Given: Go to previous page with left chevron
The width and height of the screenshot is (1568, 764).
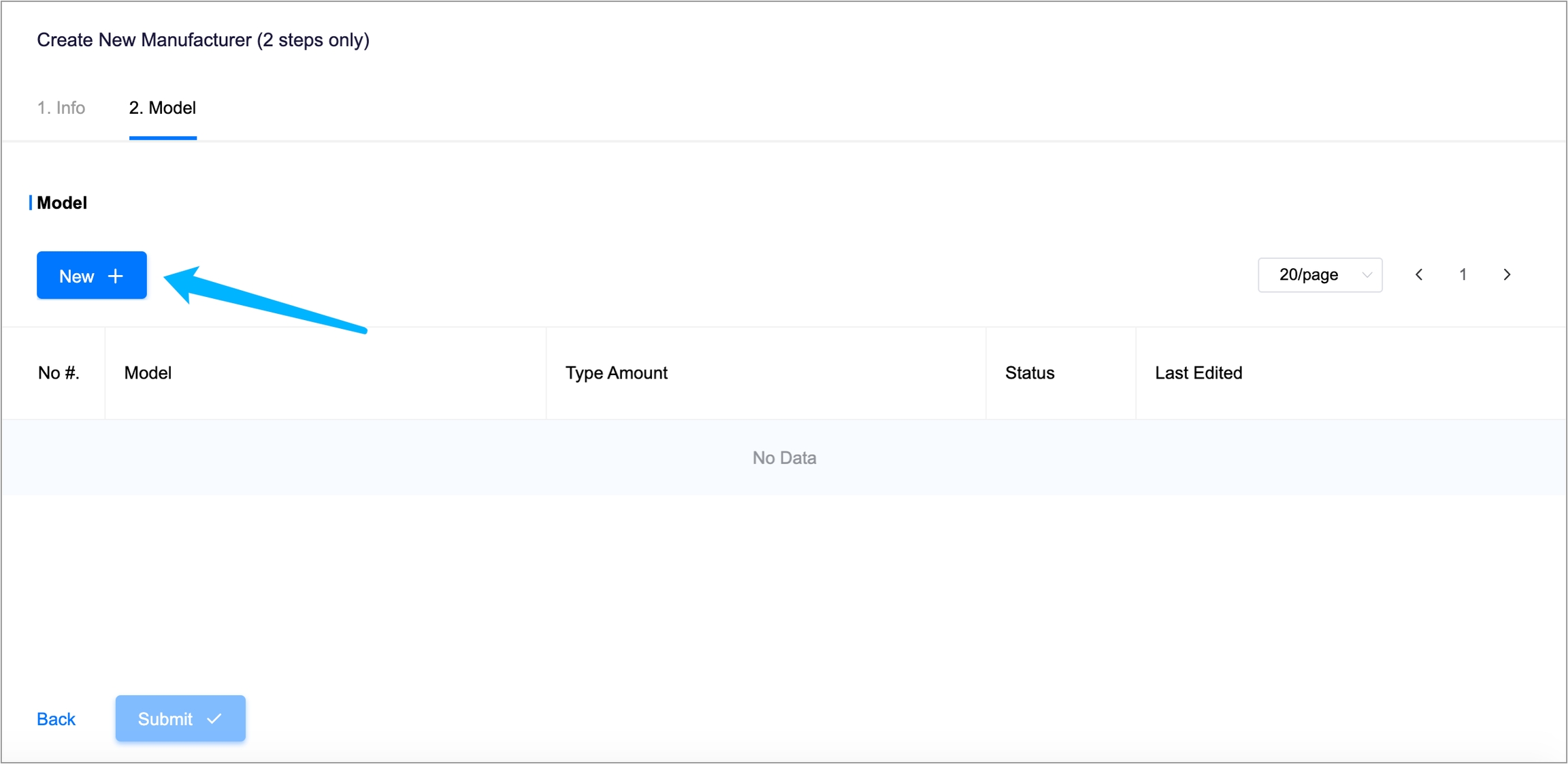Looking at the screenshot, I should 1419,274.
